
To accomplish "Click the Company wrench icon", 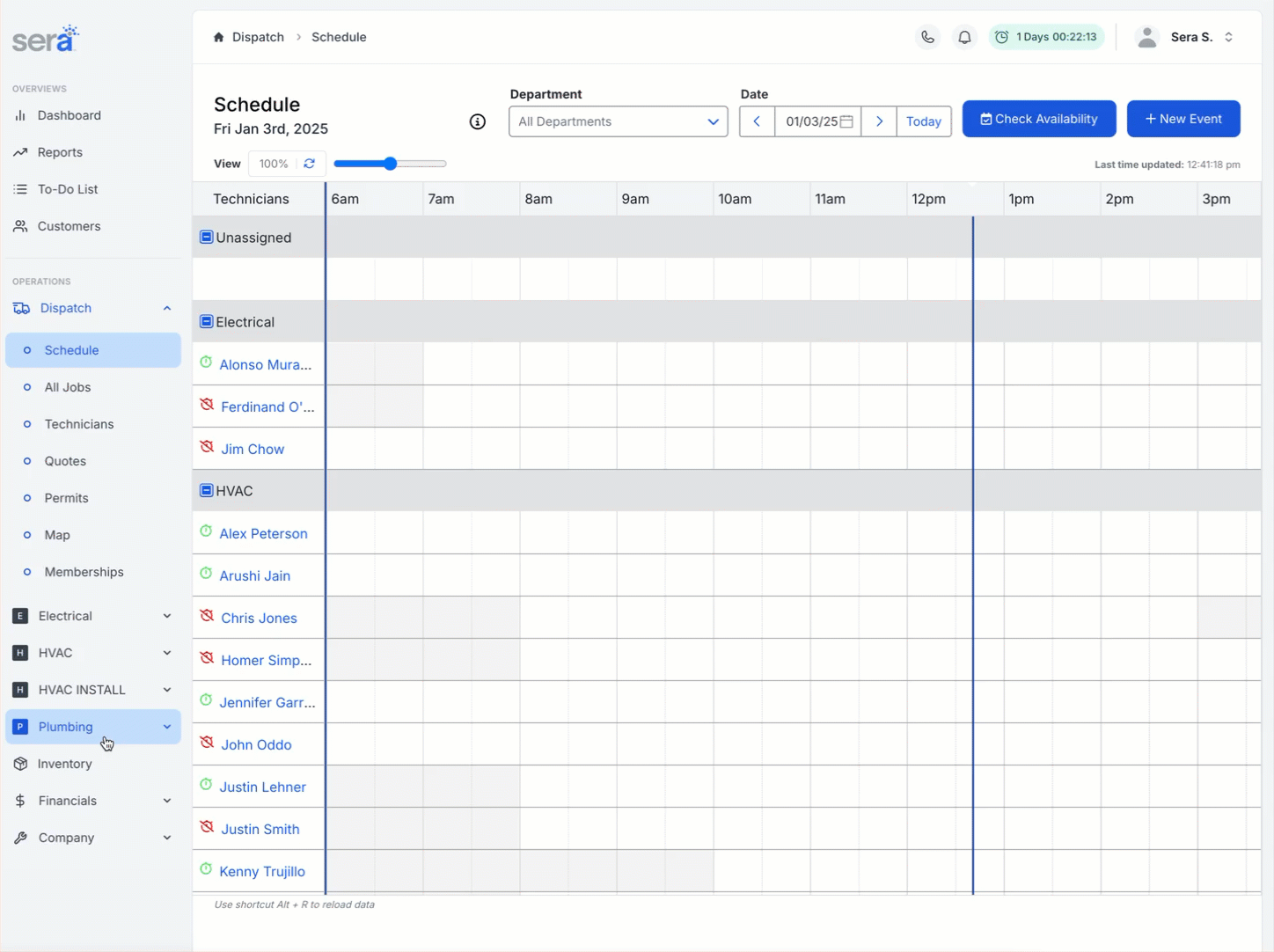I will point(20,838).
